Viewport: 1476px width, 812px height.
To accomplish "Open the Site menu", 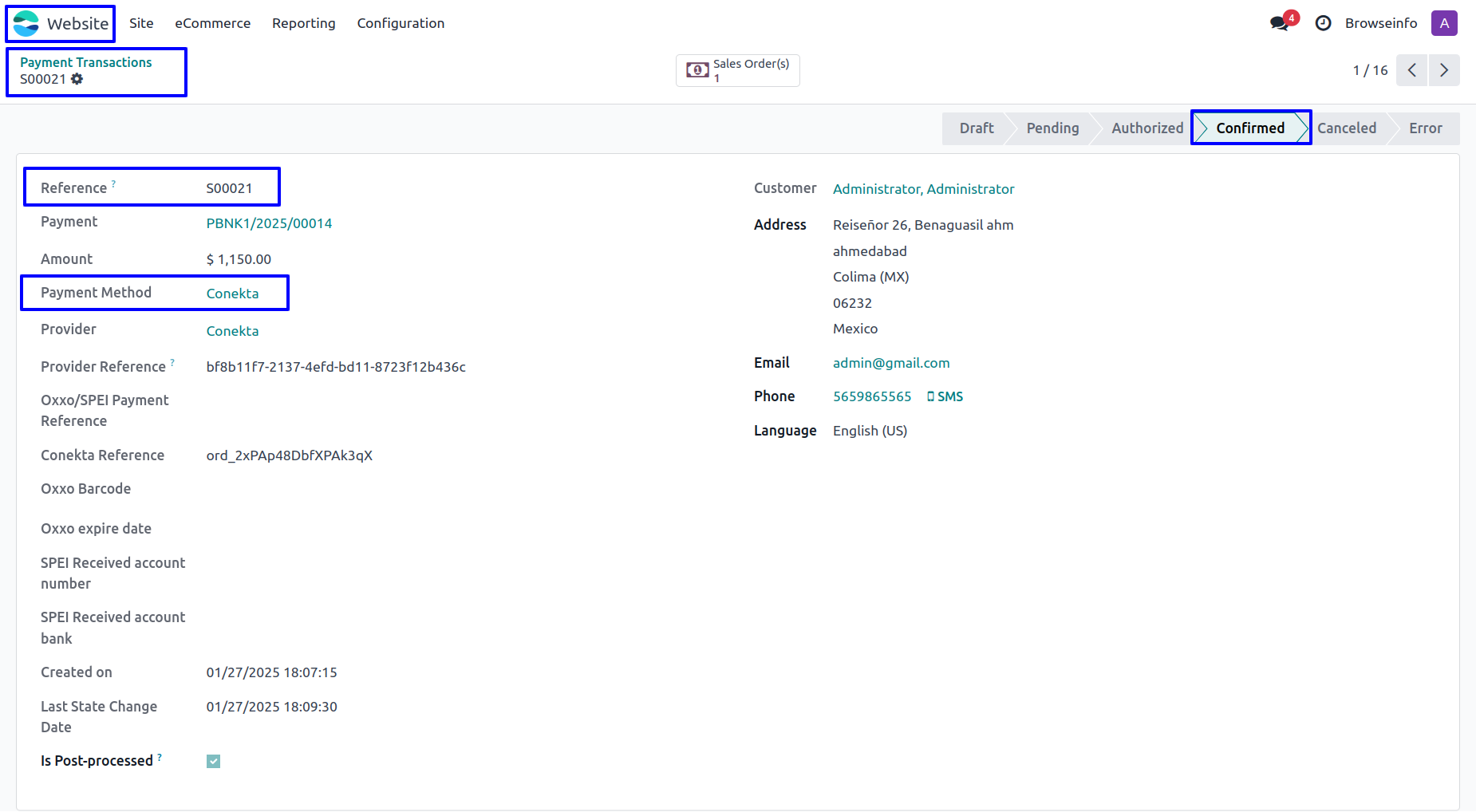I will coord(141,23).
